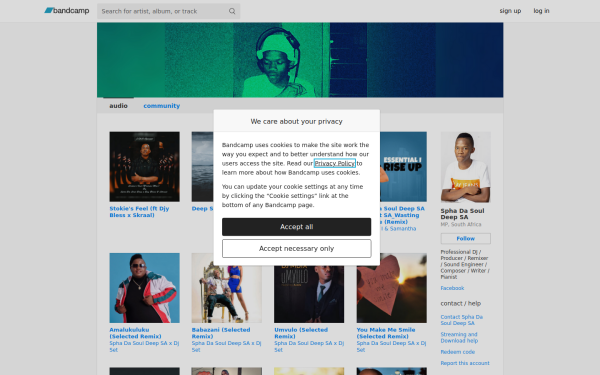Open You Make Me Smile (Selected Remix) link
Image resolution: width=600 pixels, height=375 pixels.
[386, 333]
